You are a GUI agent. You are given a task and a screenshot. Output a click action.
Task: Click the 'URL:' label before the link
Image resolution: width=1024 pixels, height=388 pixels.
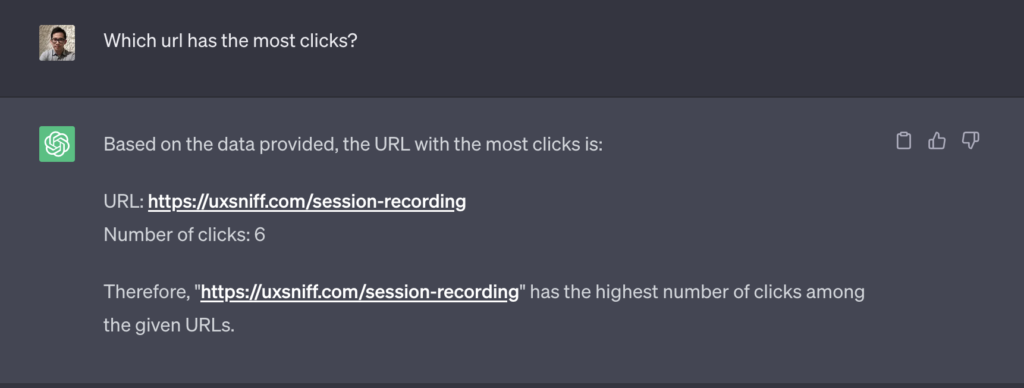[123, 202]
